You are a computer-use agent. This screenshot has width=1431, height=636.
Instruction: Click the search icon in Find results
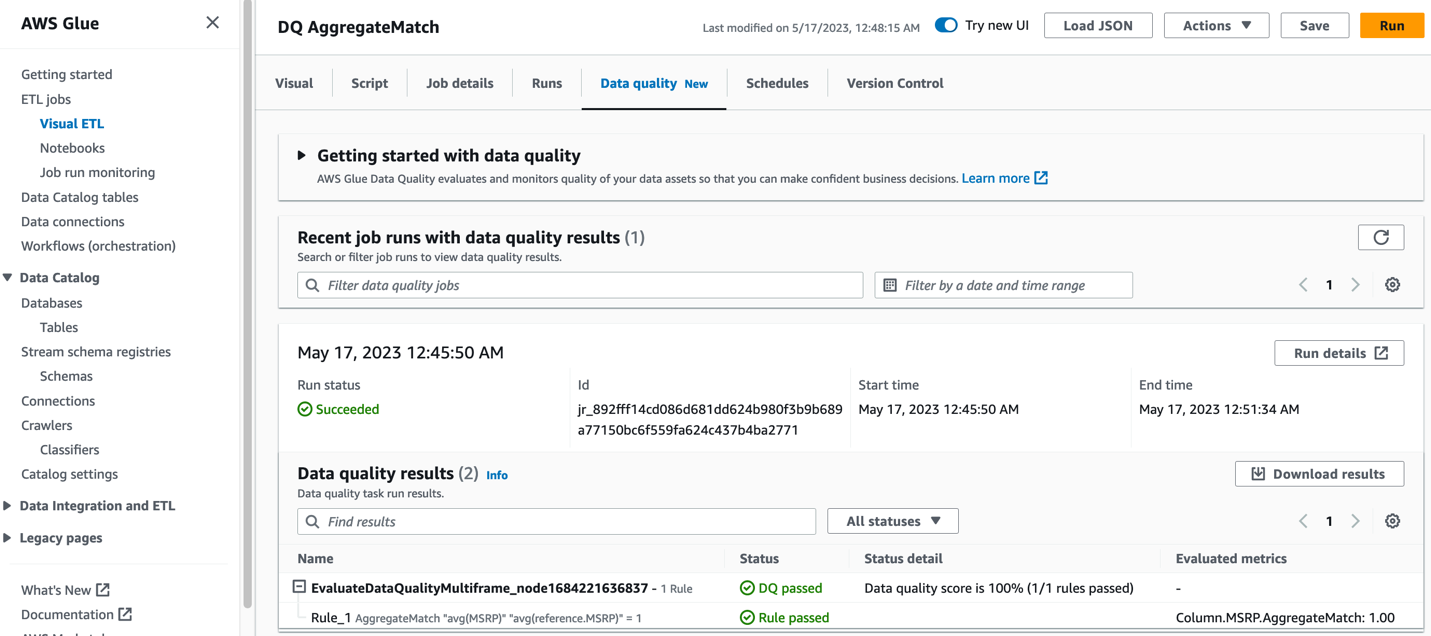(313, 521)
